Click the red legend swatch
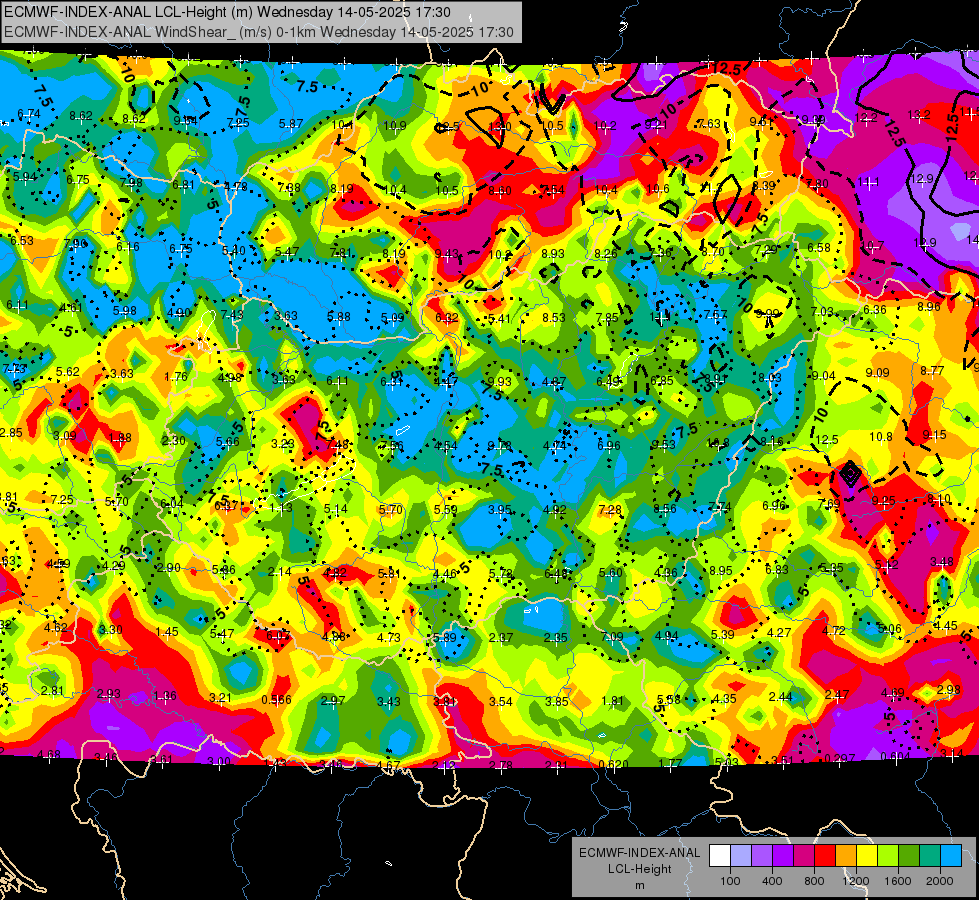This screenshot has height=900, width=979. point(825,856)
